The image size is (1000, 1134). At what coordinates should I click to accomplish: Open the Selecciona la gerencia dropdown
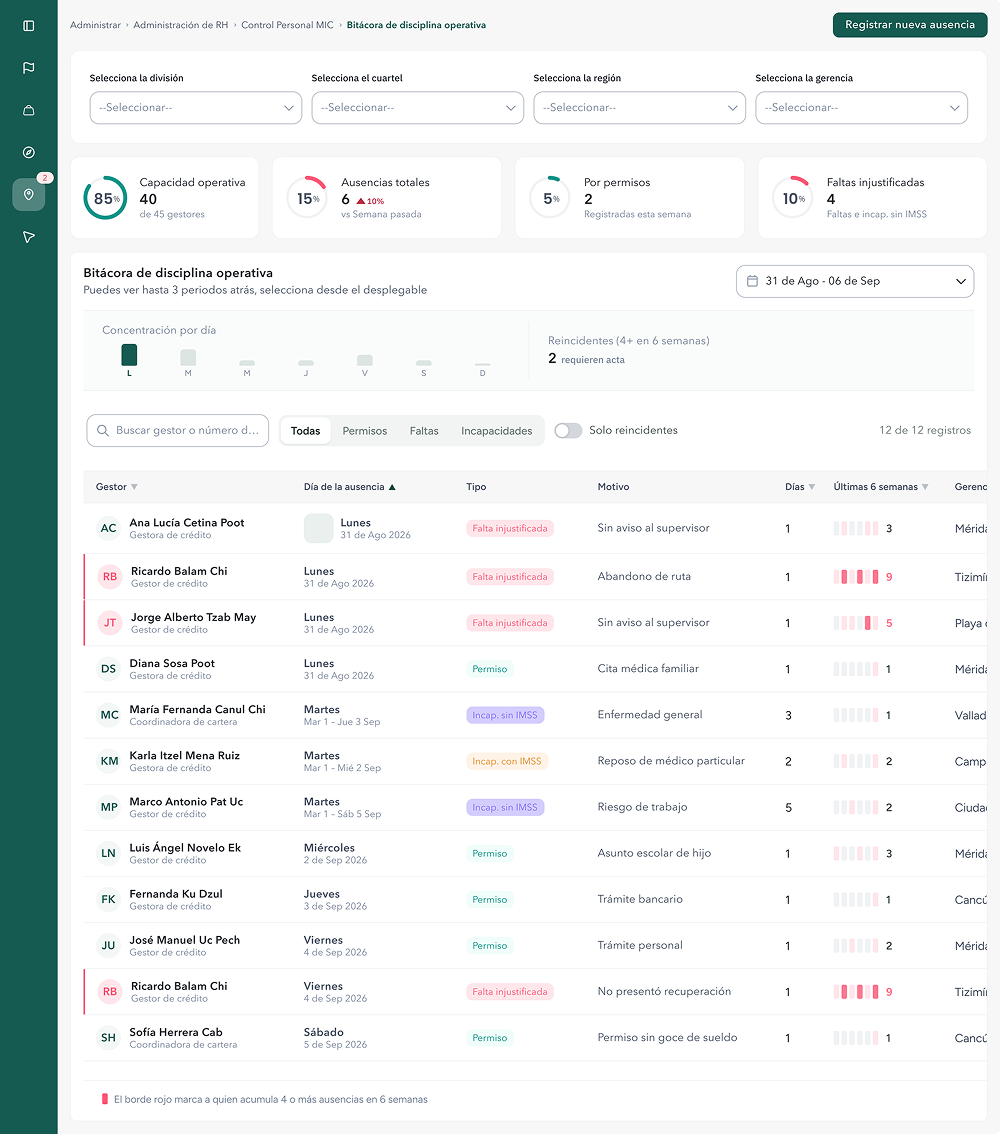862,108
